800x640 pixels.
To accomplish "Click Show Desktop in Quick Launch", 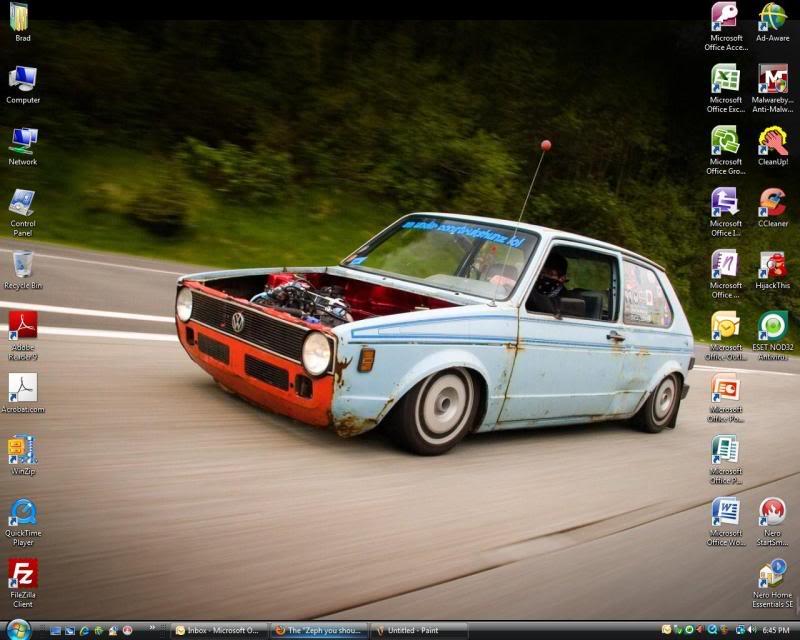I will tap(56, 631).
